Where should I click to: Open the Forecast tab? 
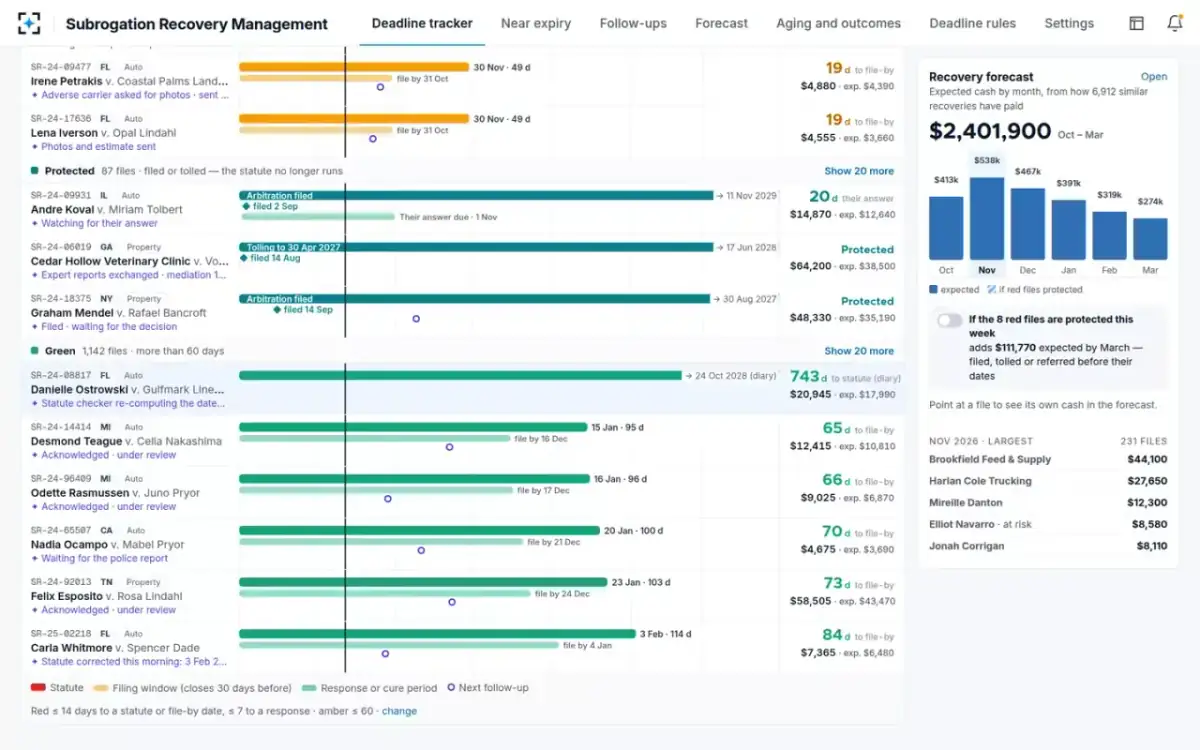tap(721, 23)
